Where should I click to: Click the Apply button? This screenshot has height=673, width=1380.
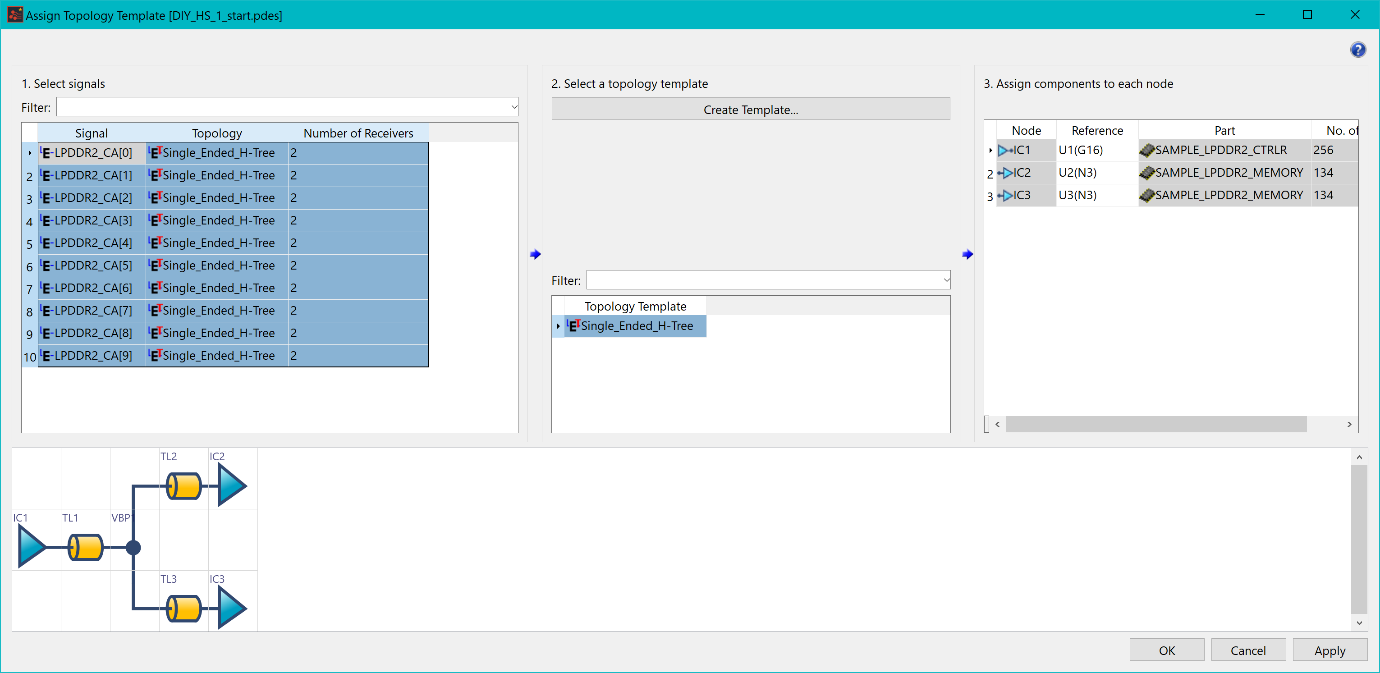[x=1329, y=650]
